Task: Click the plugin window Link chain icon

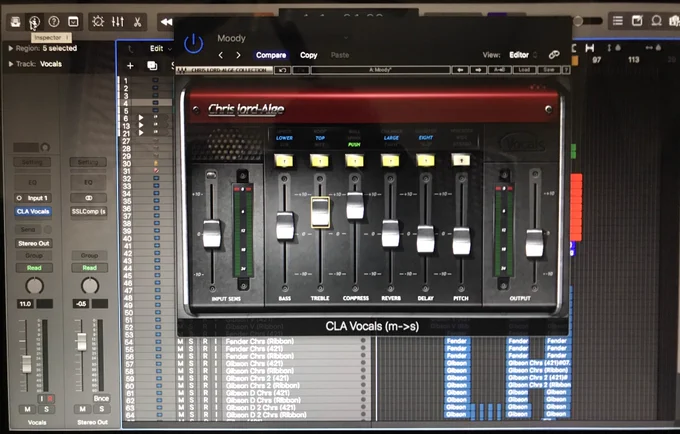Action: click(554, 55)
